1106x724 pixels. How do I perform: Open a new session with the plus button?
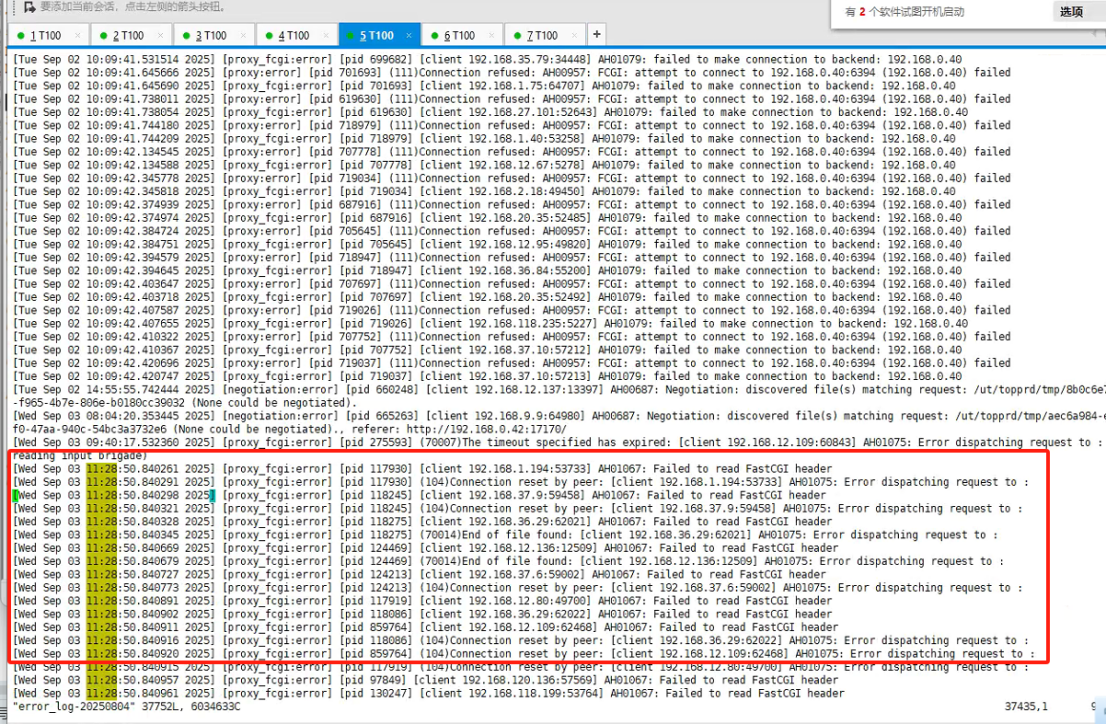[x=595, y=33]
